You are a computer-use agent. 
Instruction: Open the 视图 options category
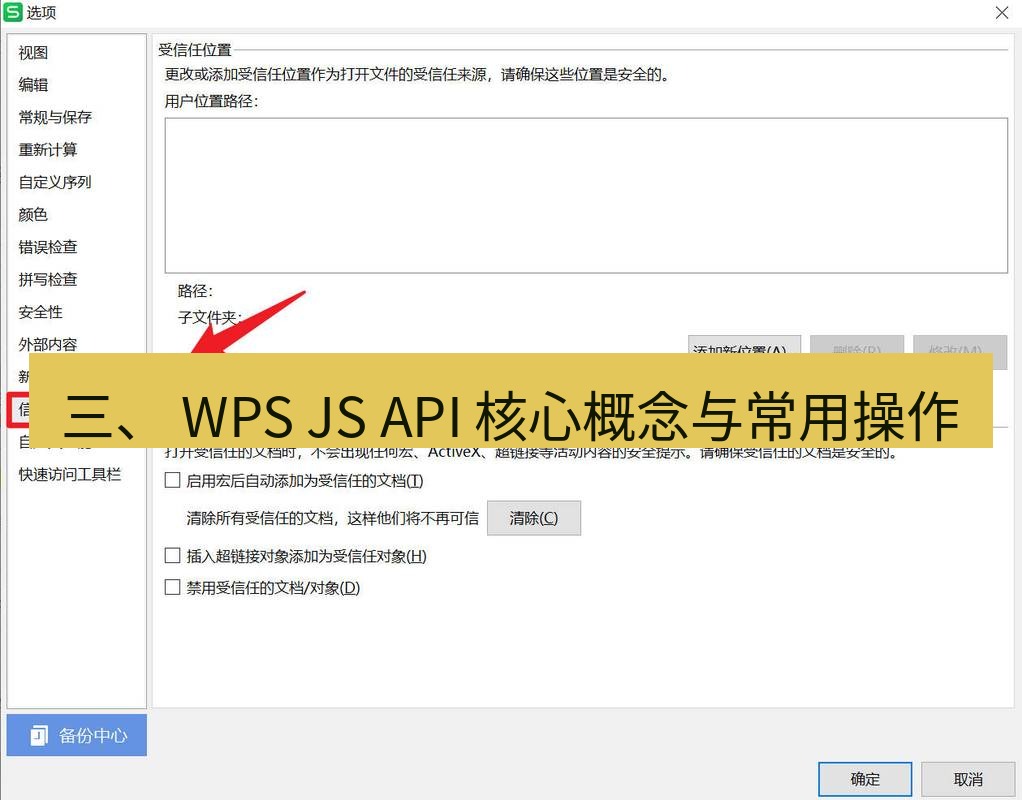pyautogui.click(x=33, y=53)
